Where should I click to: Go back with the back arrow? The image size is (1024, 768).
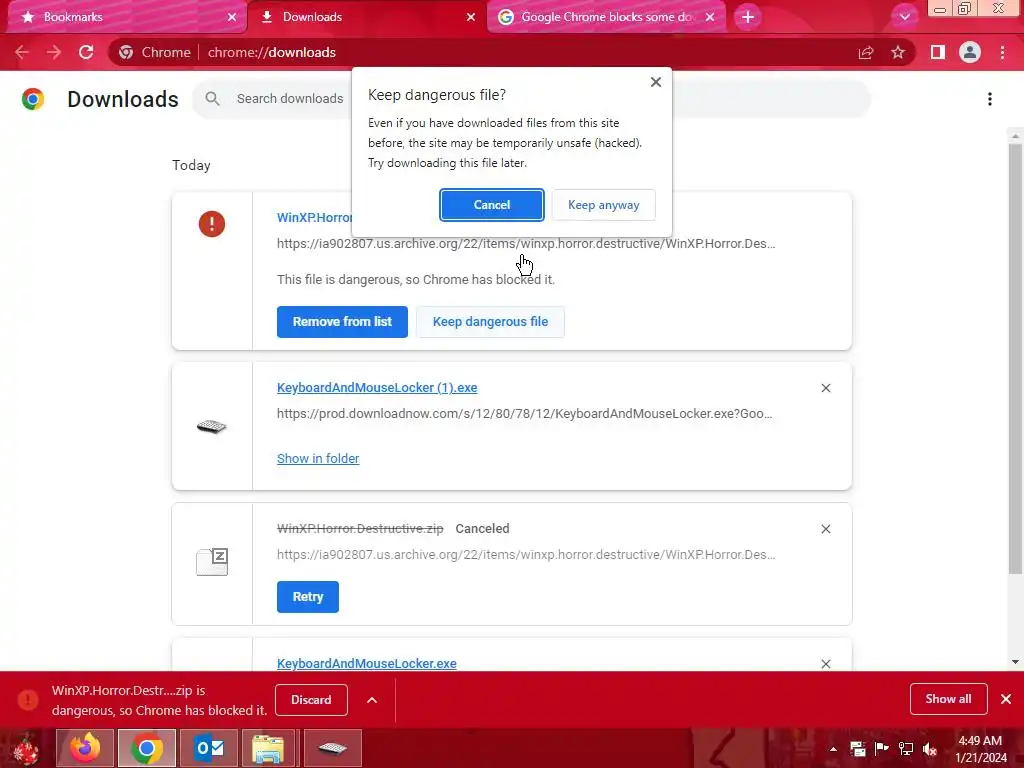pyautogui.click(x=22, y=52)
